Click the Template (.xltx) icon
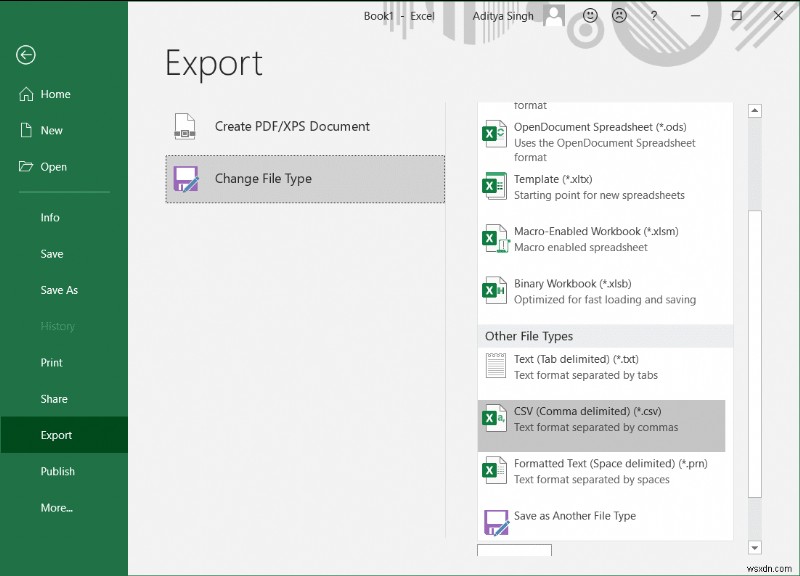The image size is (800, 576). coord(493,186)
